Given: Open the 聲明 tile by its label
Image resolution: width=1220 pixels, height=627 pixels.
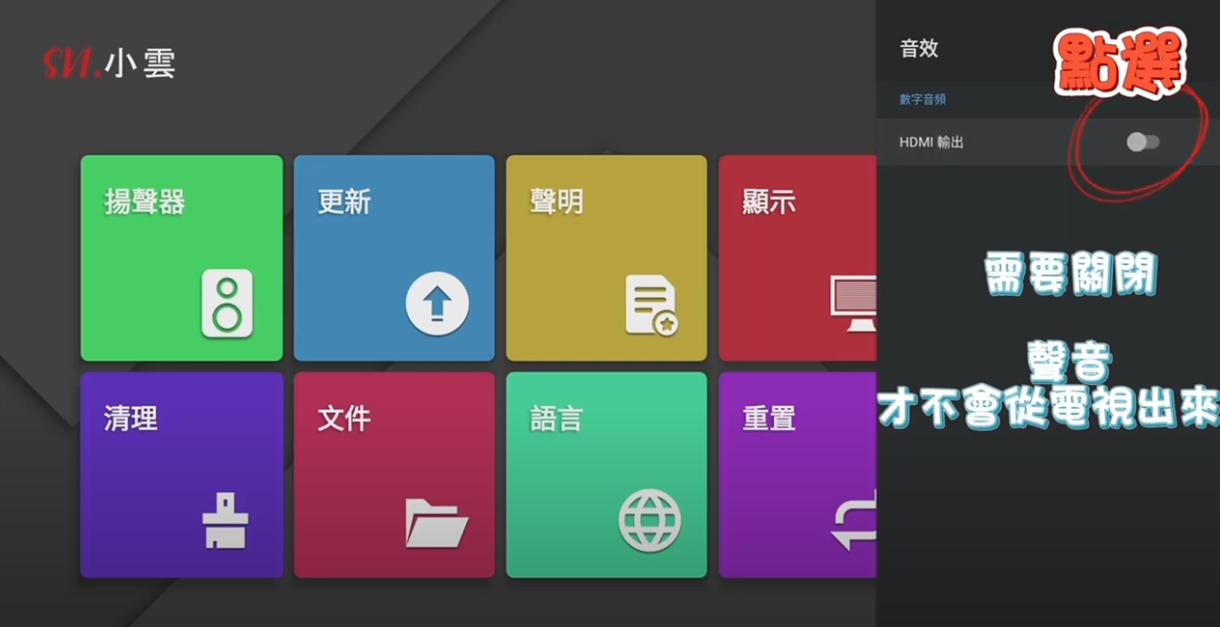Looking at the screenshot, I should click(556, 202).
